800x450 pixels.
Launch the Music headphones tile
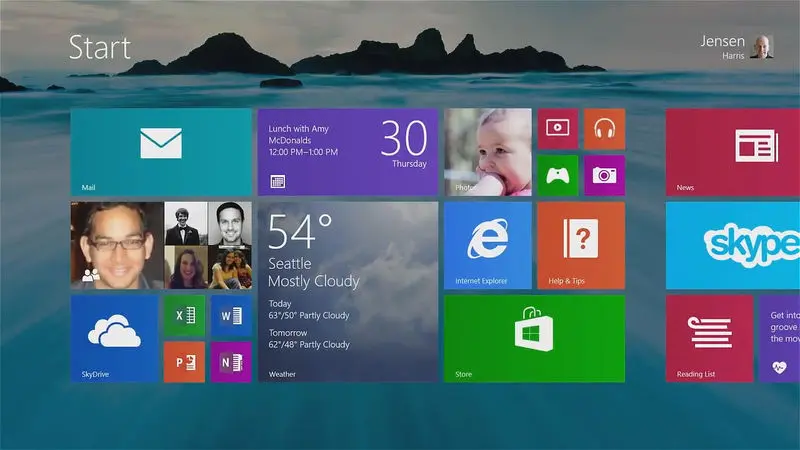point(605,129)
